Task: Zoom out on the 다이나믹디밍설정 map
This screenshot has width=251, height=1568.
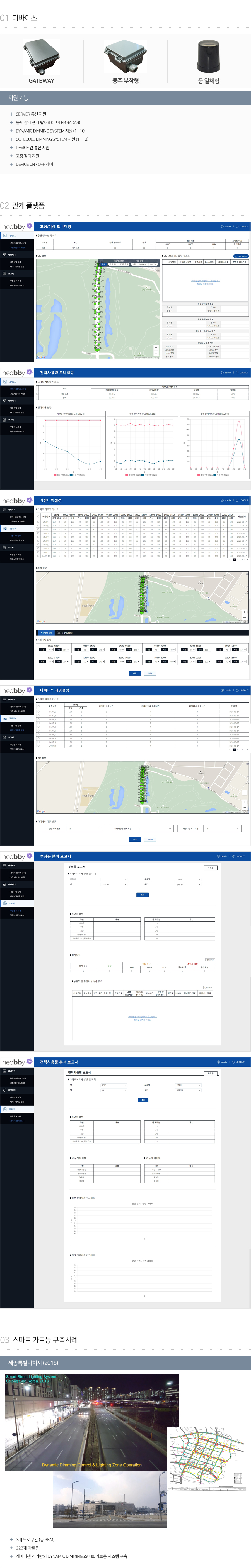Action: (x=244, y=807)
